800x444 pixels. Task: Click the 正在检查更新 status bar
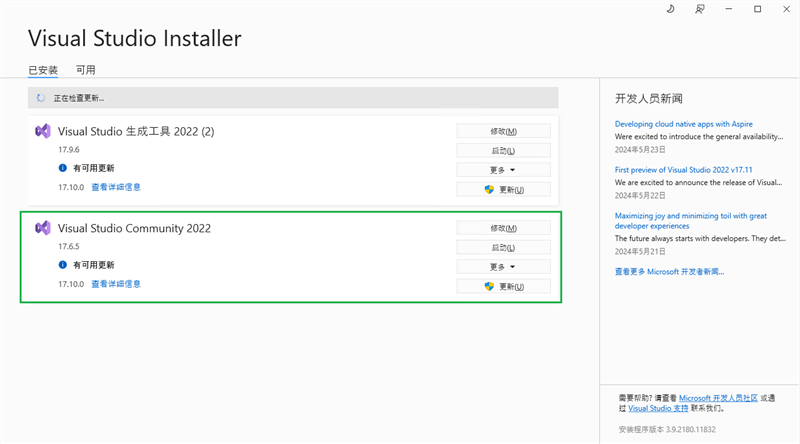[x=293, y=97]
